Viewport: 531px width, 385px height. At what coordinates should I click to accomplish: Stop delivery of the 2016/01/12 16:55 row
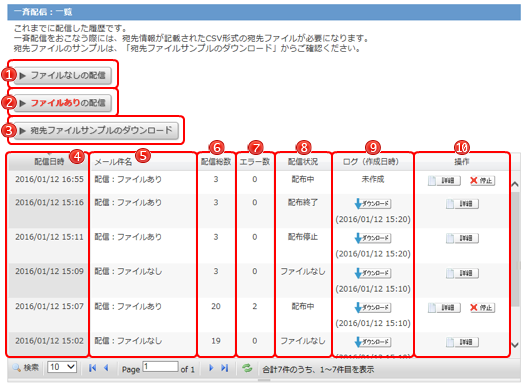click(483, 181)
